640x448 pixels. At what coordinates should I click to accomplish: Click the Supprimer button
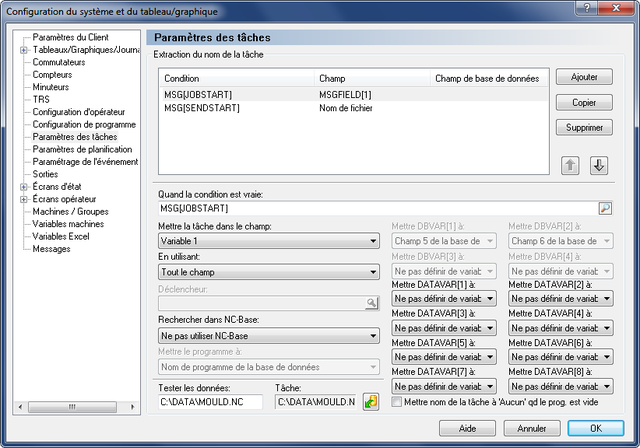tap(584, 127)
